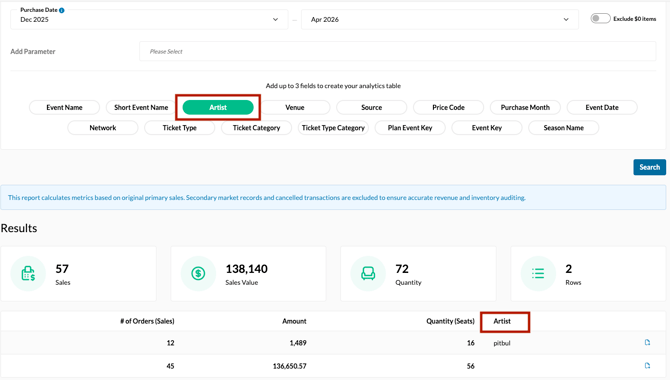Click the 138,140 Sales Value figure
Viewport: 670px width, 380px height.
coord(247,269)
